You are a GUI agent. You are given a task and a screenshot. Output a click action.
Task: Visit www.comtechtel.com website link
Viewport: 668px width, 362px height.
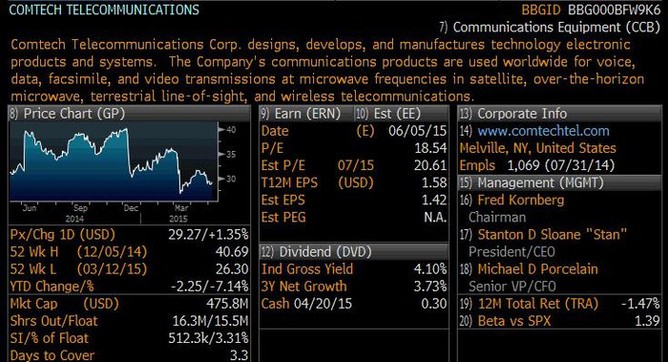point(543,131)
